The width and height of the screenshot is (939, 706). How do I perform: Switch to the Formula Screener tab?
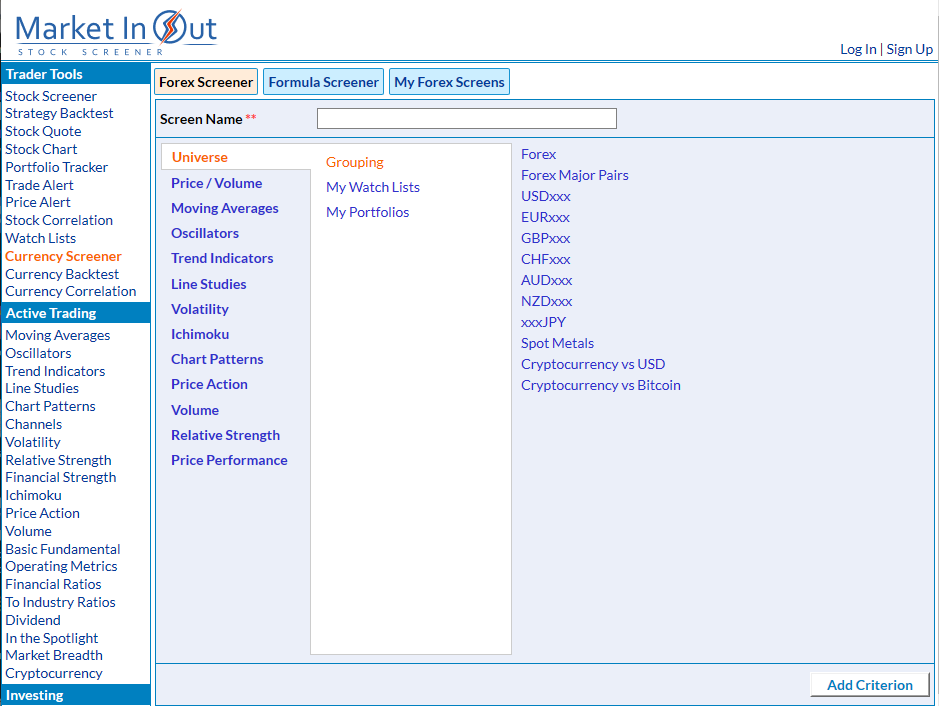323,82
